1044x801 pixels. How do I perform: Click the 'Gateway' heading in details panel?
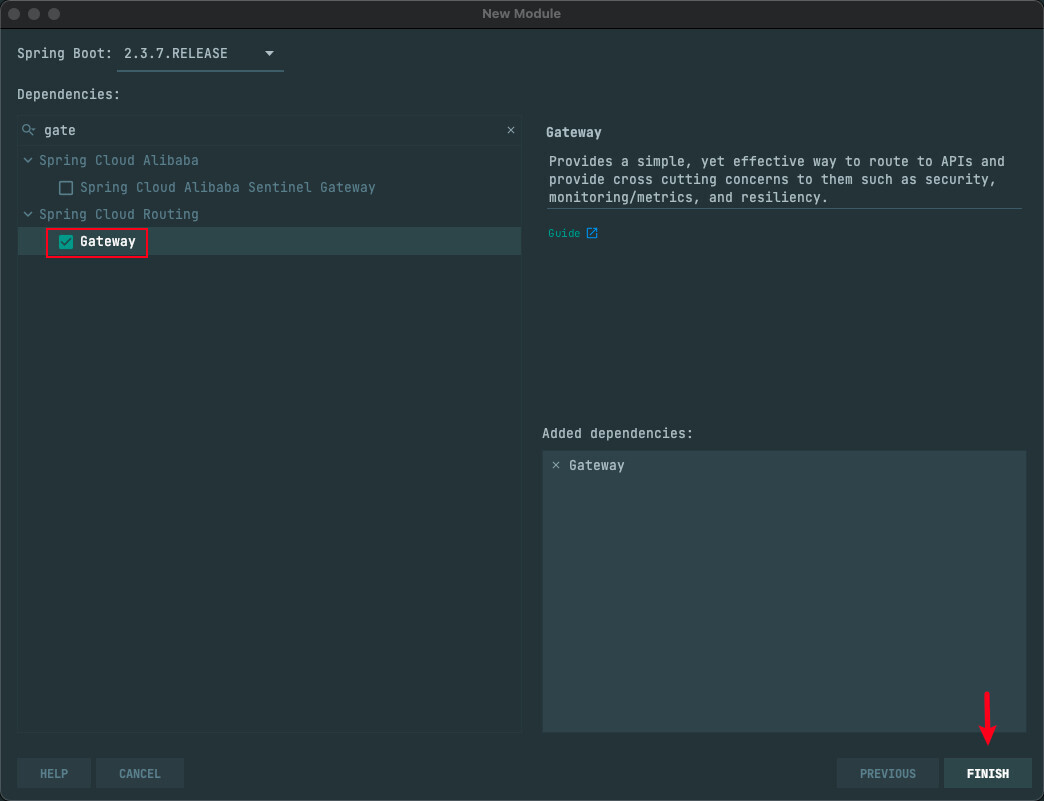click(x=573, y=133)
